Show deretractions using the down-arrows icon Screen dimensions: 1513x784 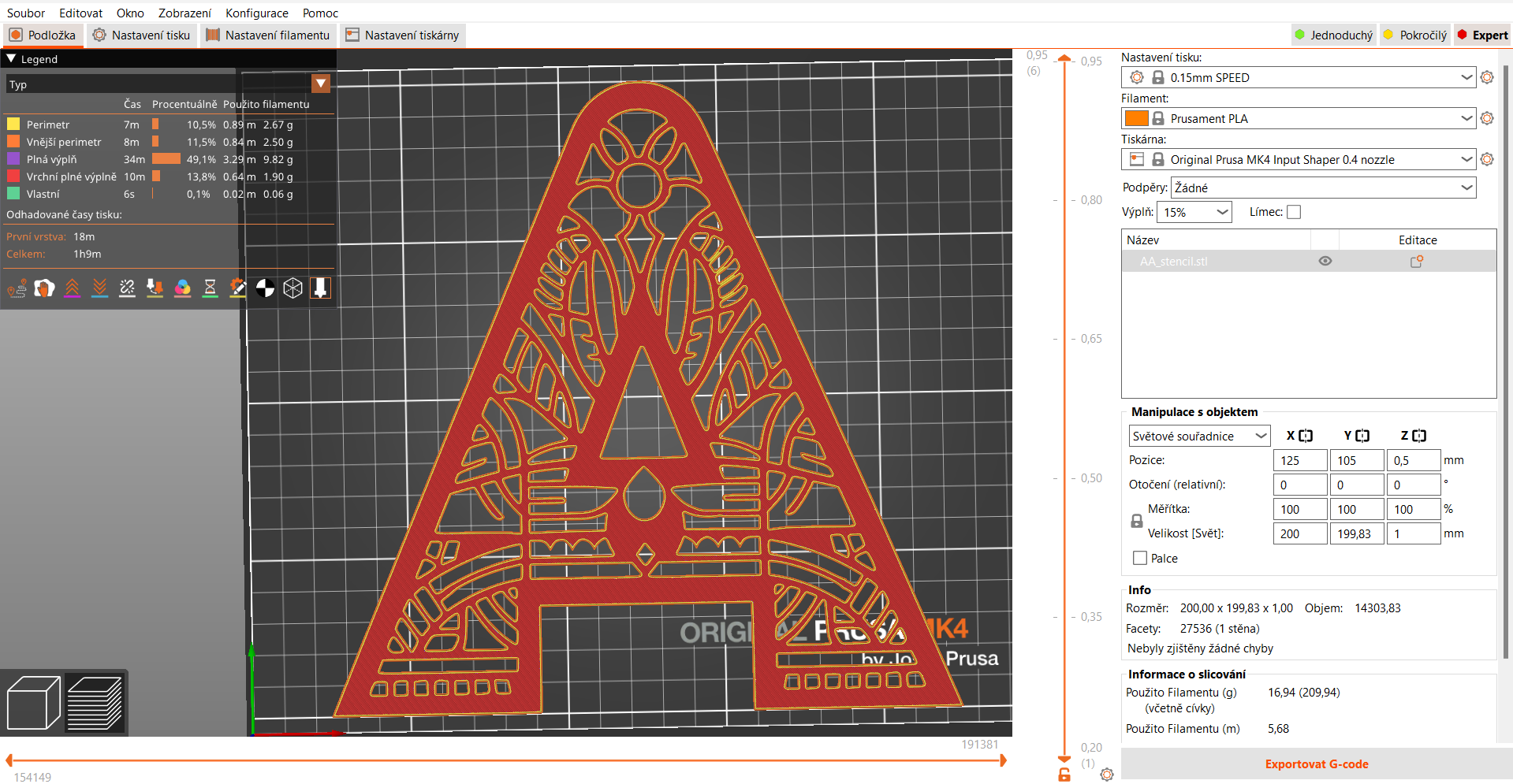tap(99, 288)
